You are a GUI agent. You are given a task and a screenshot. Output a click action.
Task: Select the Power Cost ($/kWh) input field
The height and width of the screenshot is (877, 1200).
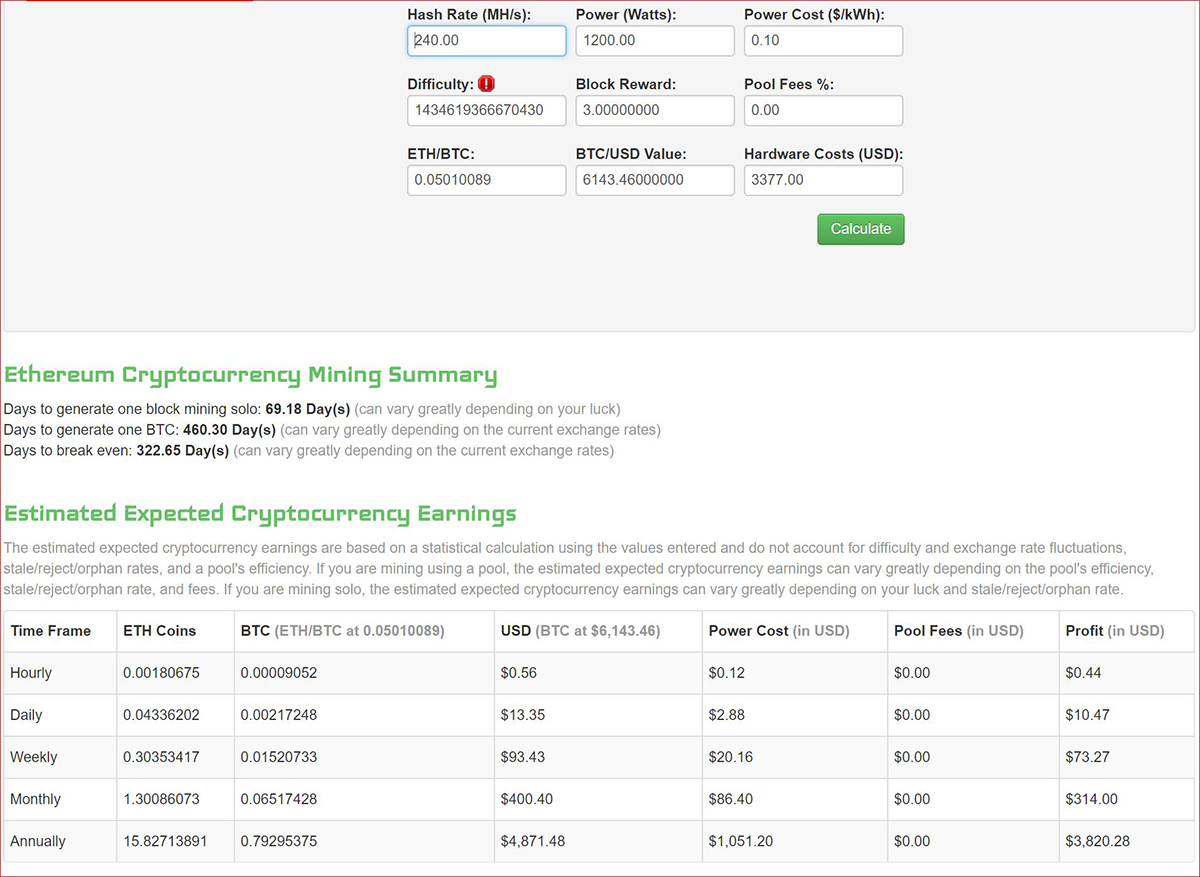(824, 41)
